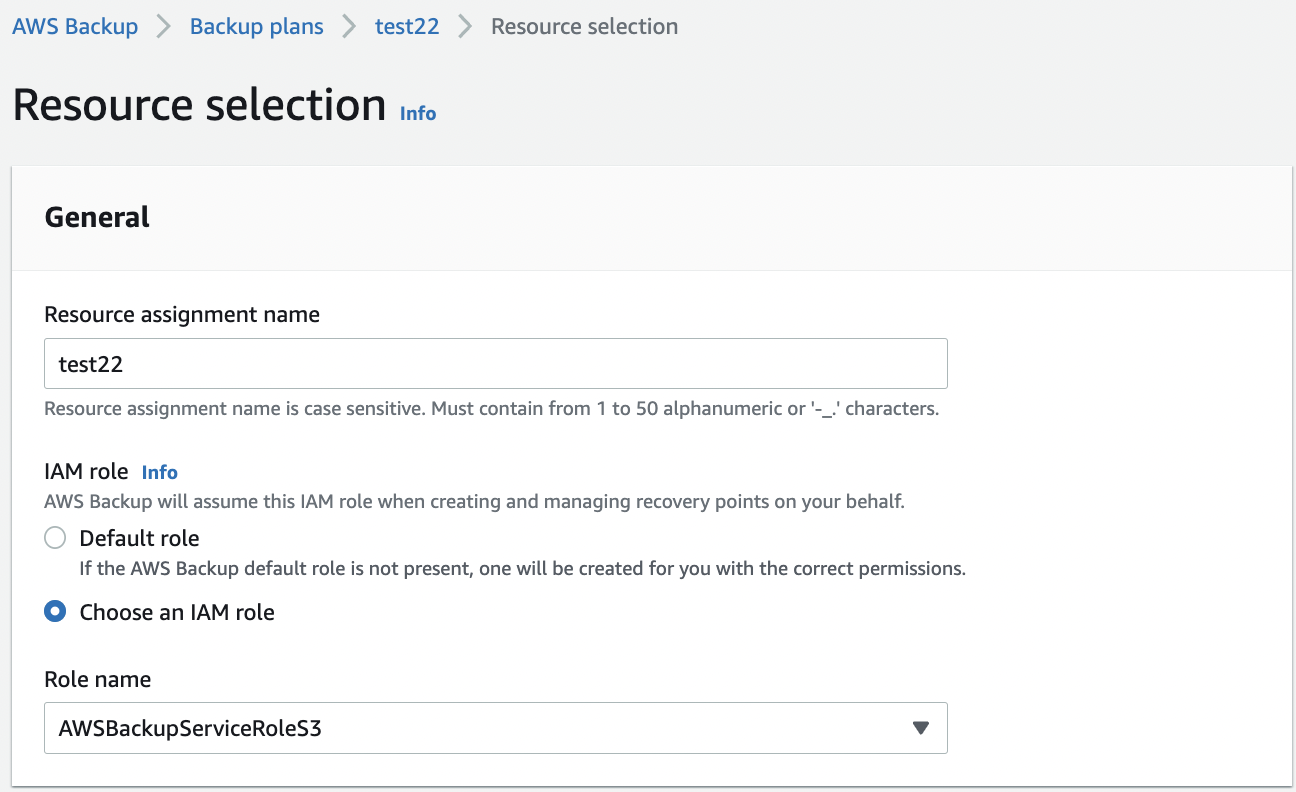
Task: Focus the Resource assignment name text field
Action: coord(496,364)
